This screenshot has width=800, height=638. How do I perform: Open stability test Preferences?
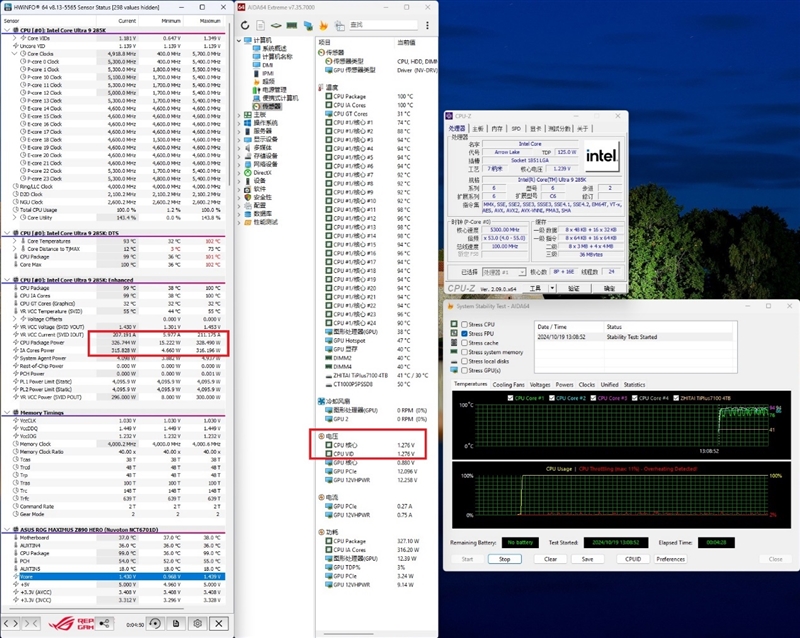pyautogui.click(x=670, y=559)
